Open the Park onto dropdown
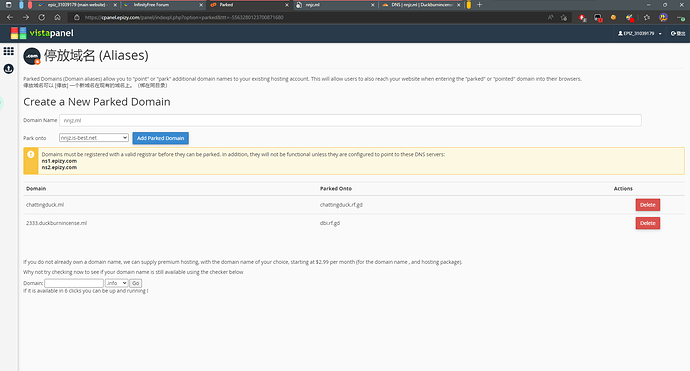This screenshot has width=690, height=371. click(x=94, y=138)
